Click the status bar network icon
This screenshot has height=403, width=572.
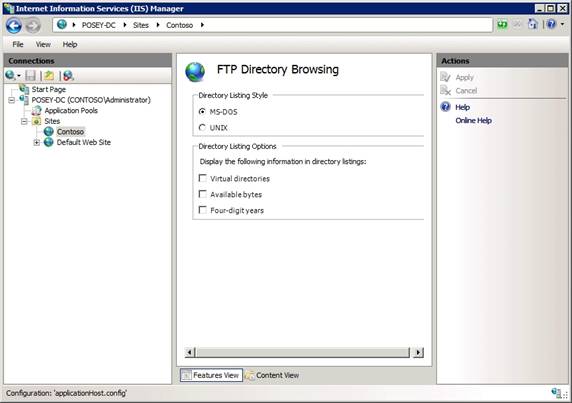coord(556,393)
